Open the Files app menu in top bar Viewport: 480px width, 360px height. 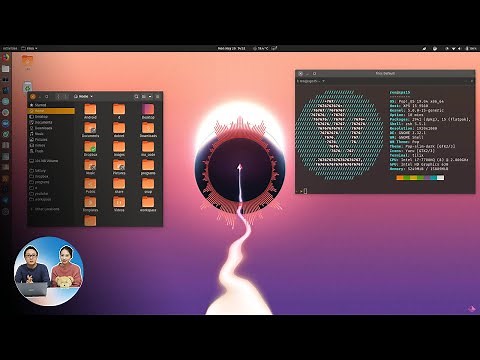pyautogui.click(x=29, y=48)
